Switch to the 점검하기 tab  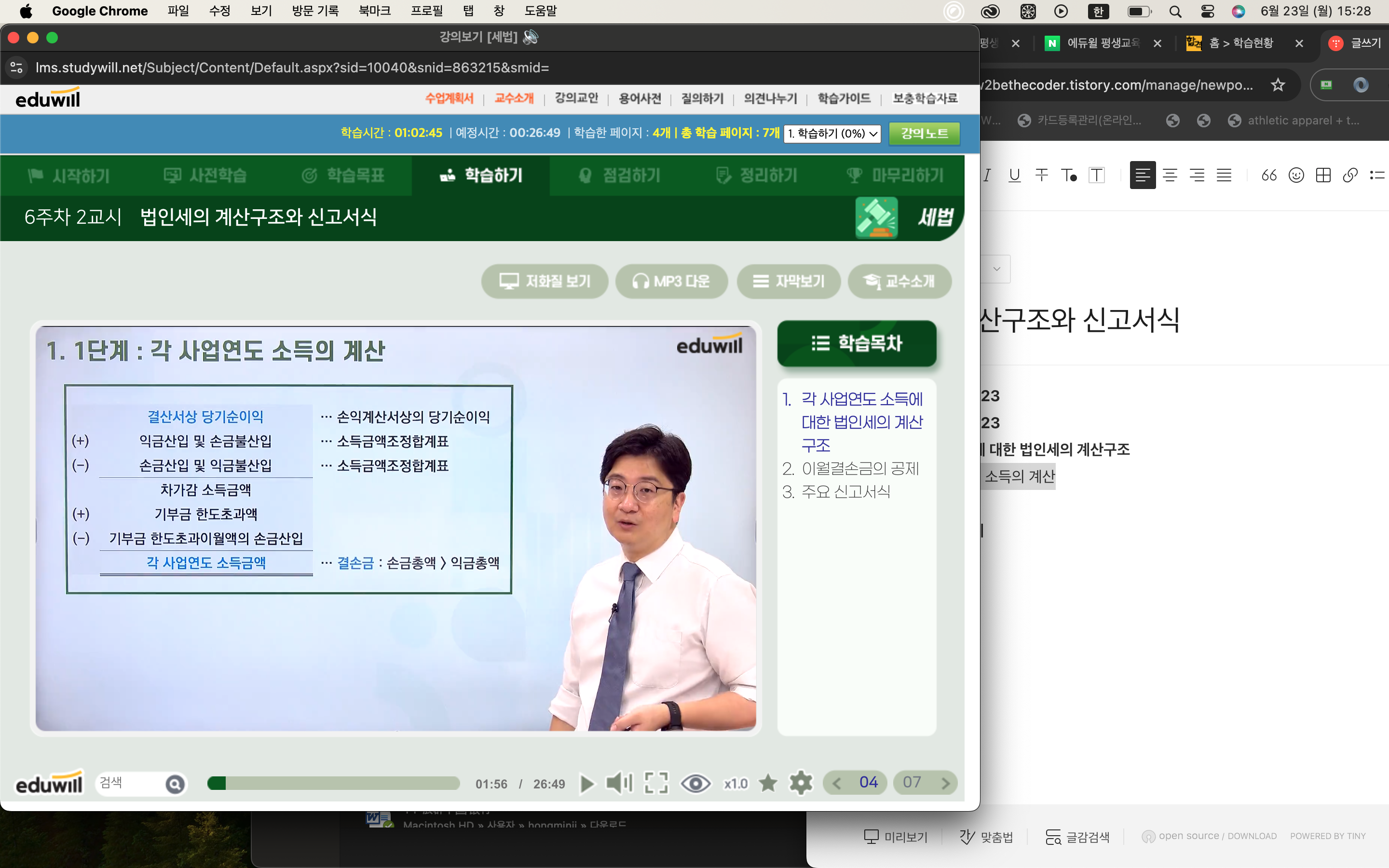click(619, 175)
